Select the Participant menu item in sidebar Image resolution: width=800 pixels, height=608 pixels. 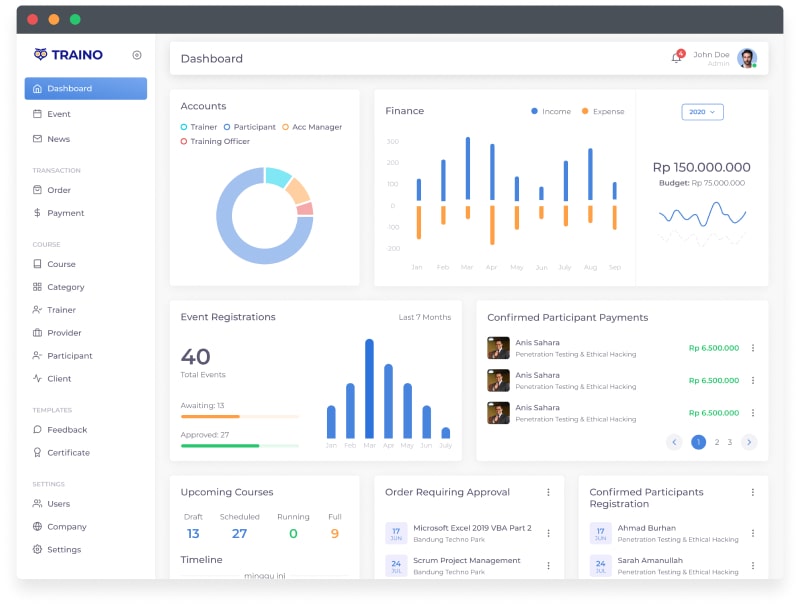coord(69,356)
